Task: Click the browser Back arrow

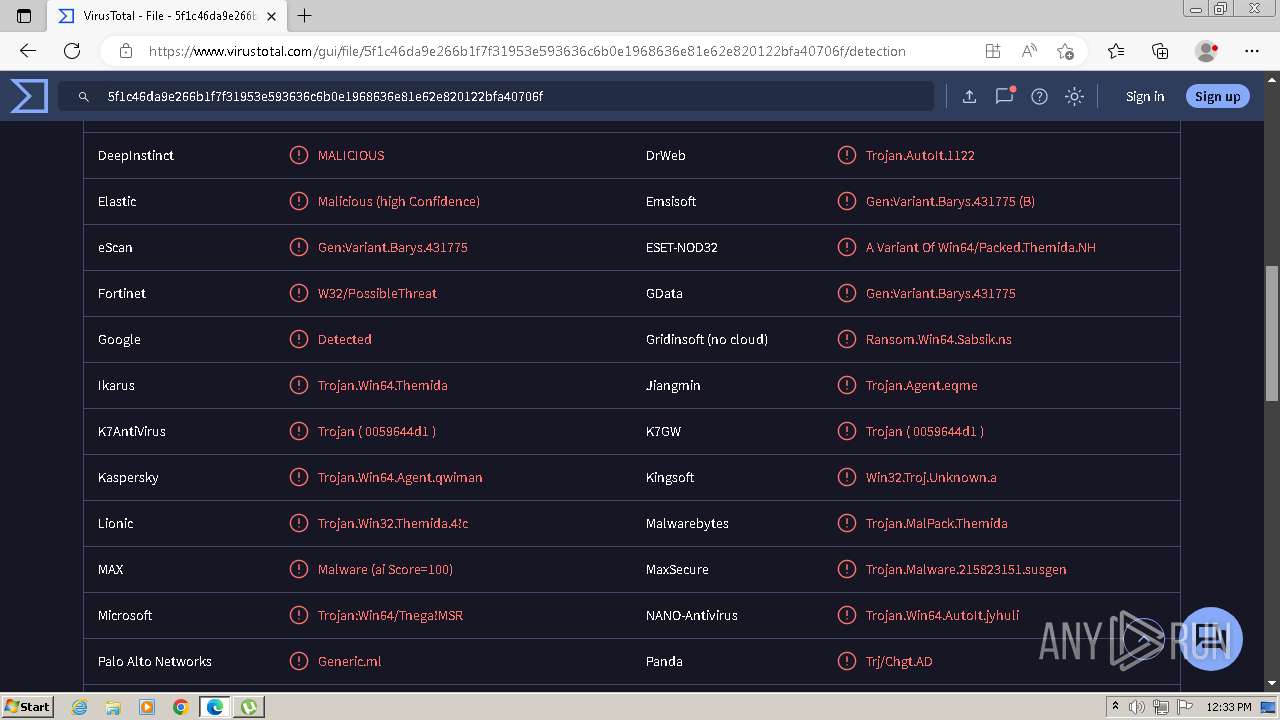Action: pos(28,51)
